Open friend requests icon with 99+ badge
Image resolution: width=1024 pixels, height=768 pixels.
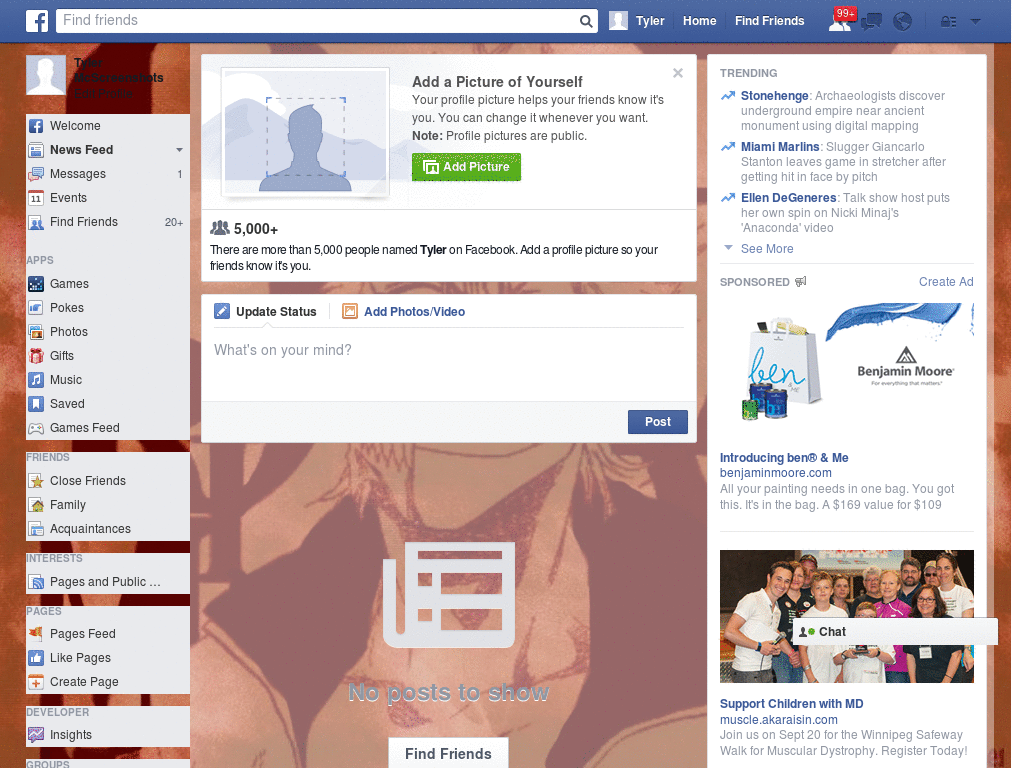coord(841,20)
